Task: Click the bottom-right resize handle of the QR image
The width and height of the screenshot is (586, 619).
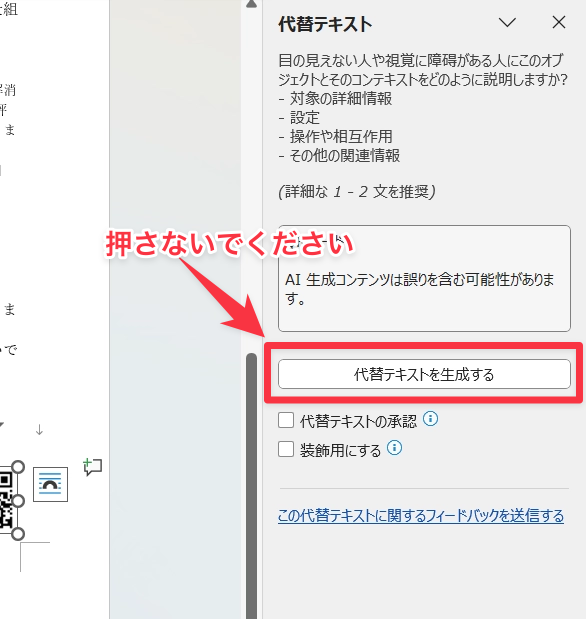Action: [x=18, y=534]
